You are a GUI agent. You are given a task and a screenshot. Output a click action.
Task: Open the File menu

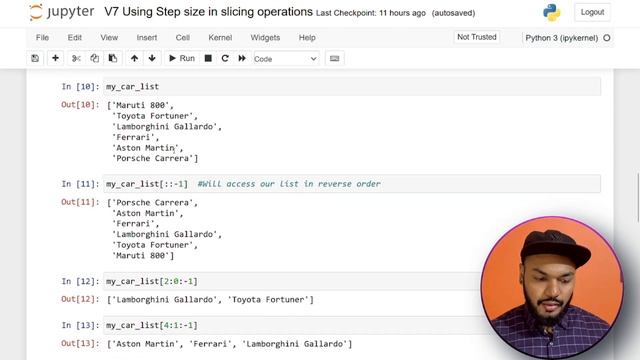tap(42, 38)
